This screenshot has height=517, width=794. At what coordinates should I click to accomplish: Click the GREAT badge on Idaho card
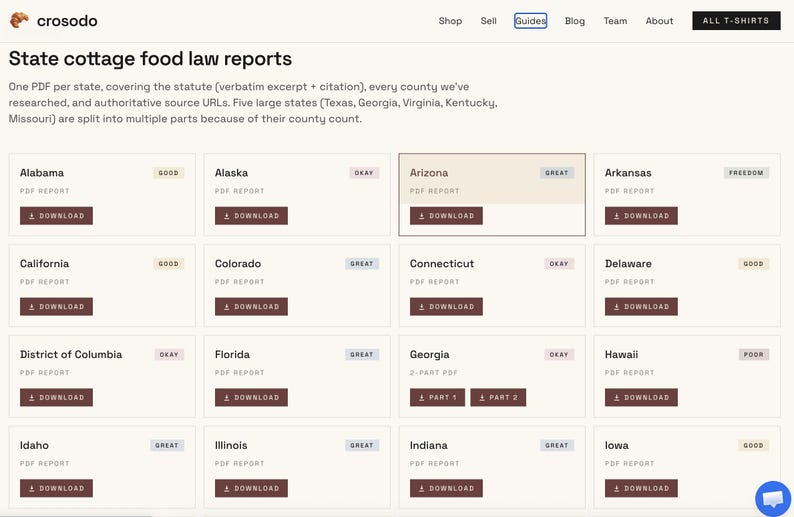click(x=167, y=445)
